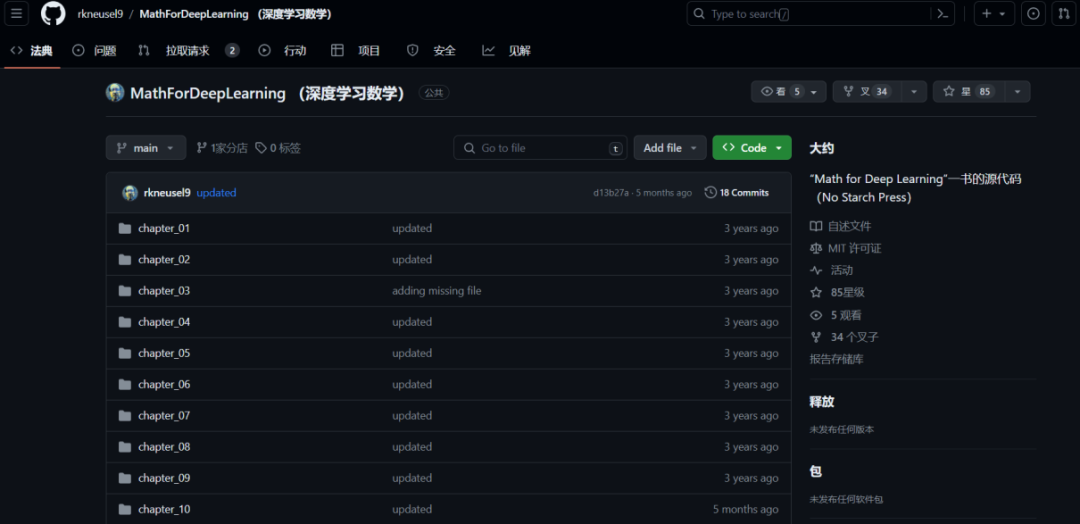The height and width of the screenshot is (524, 1080).
Task: Open the Add file dropdown
Action: click(x=670, y=148)
